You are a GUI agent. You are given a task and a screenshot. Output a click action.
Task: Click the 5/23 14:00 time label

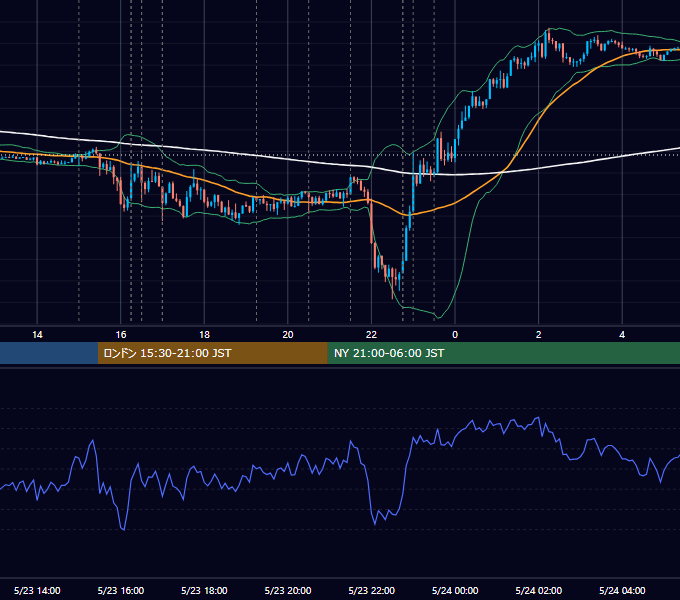37,590
